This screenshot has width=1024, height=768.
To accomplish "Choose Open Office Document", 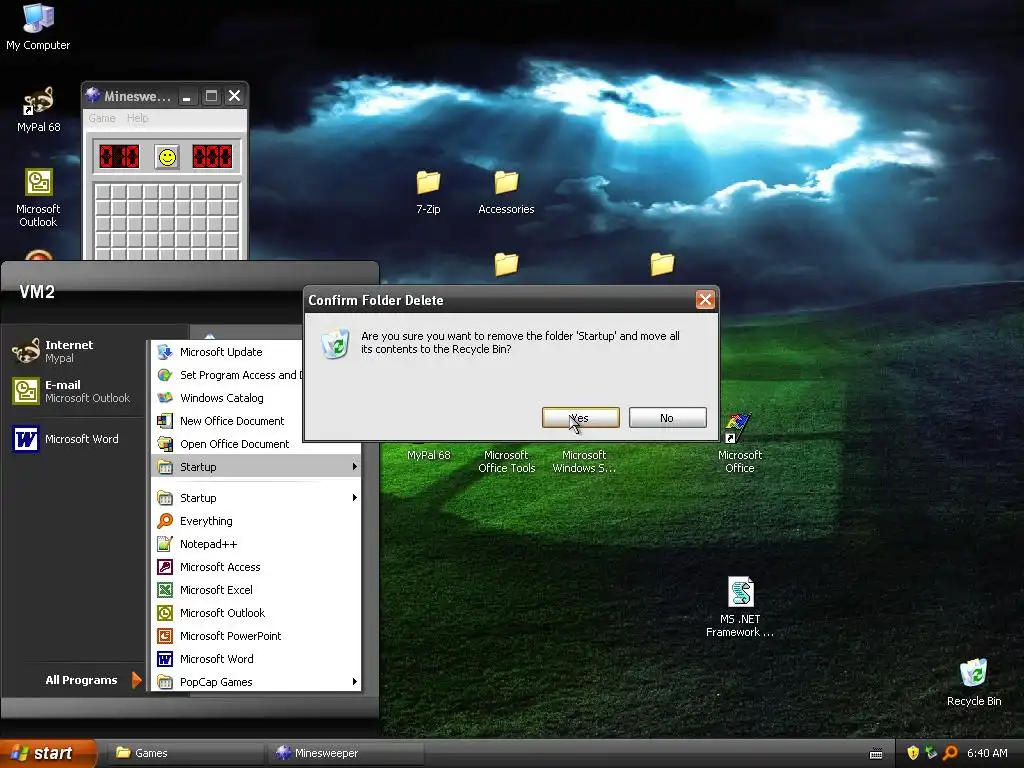I will pos(227,444).
